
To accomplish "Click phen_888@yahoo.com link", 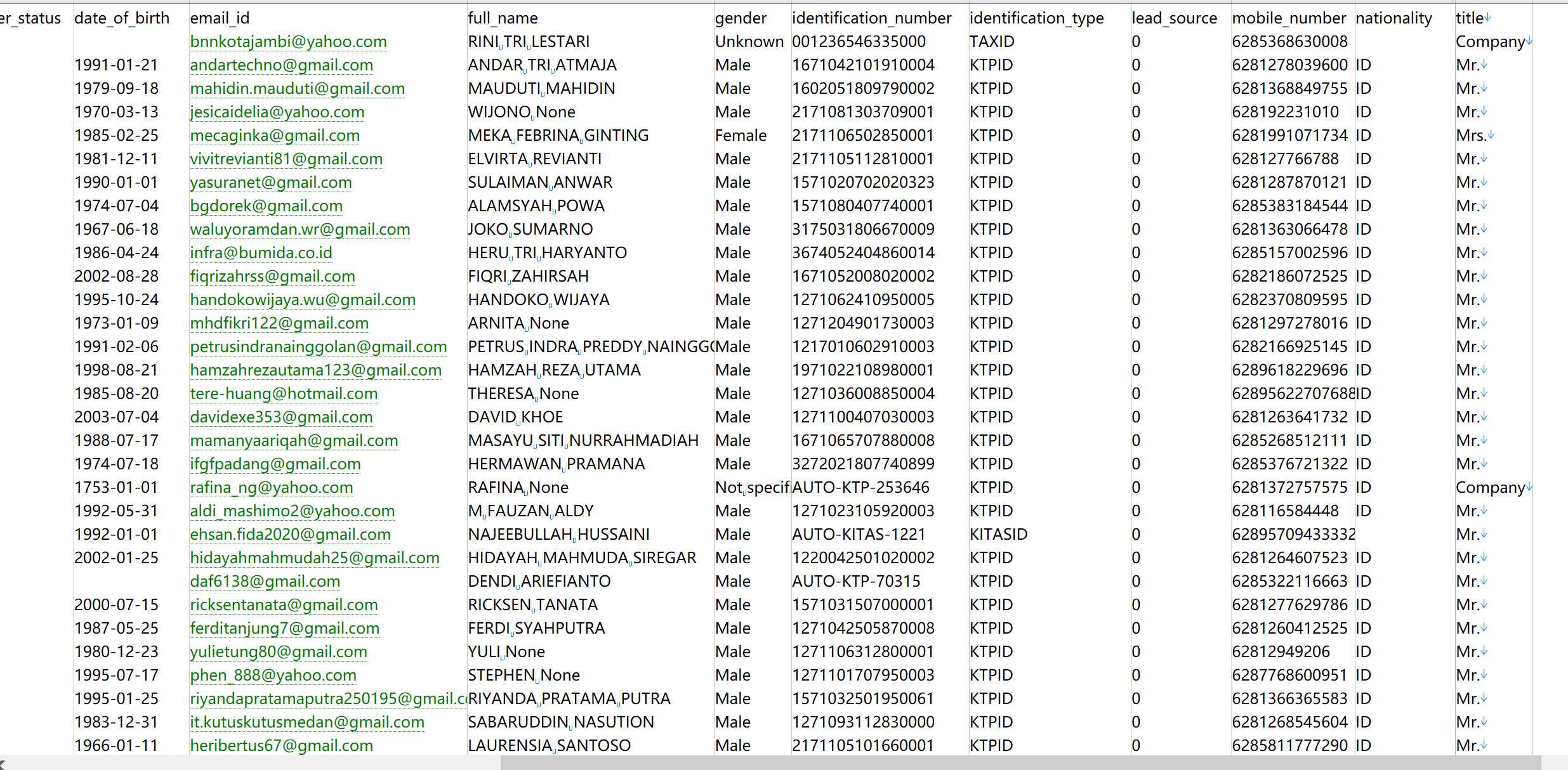I will 273,675.
